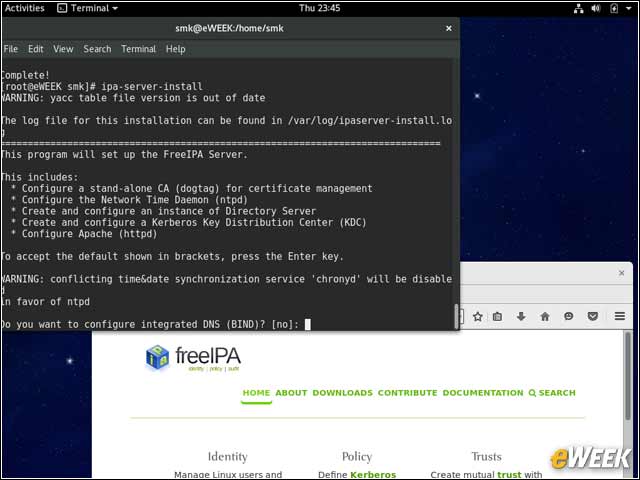Show bookmarks list icon in Firefox

497,316
